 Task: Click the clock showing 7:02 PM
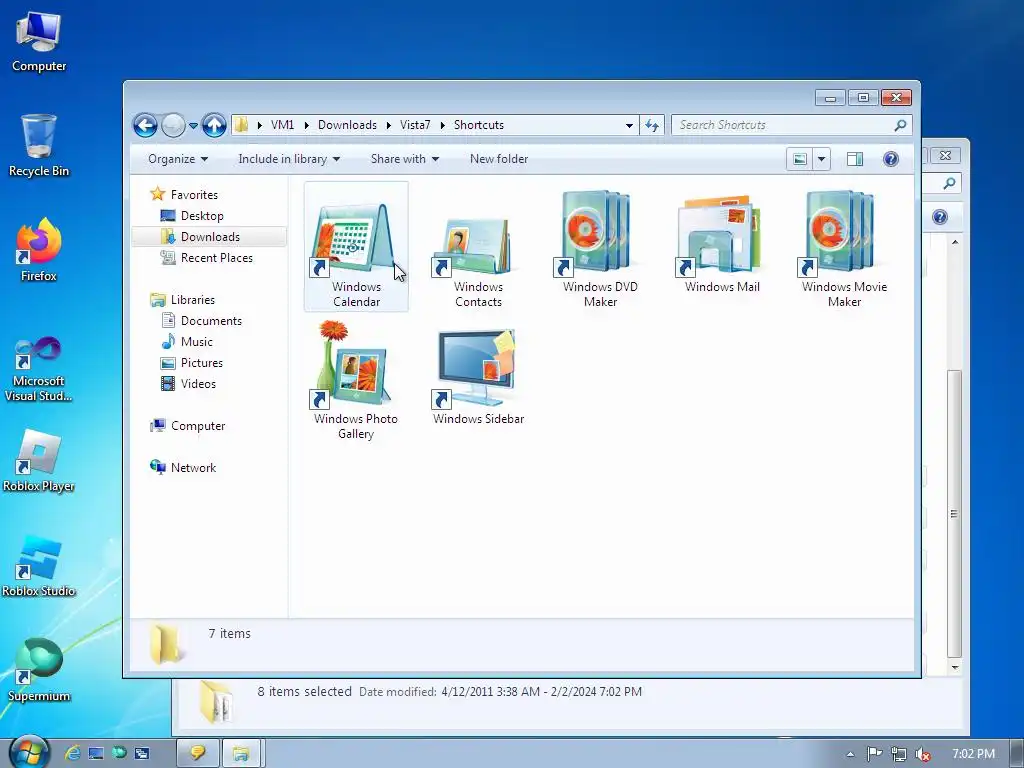pyautogui.click(x=973, y=754)
